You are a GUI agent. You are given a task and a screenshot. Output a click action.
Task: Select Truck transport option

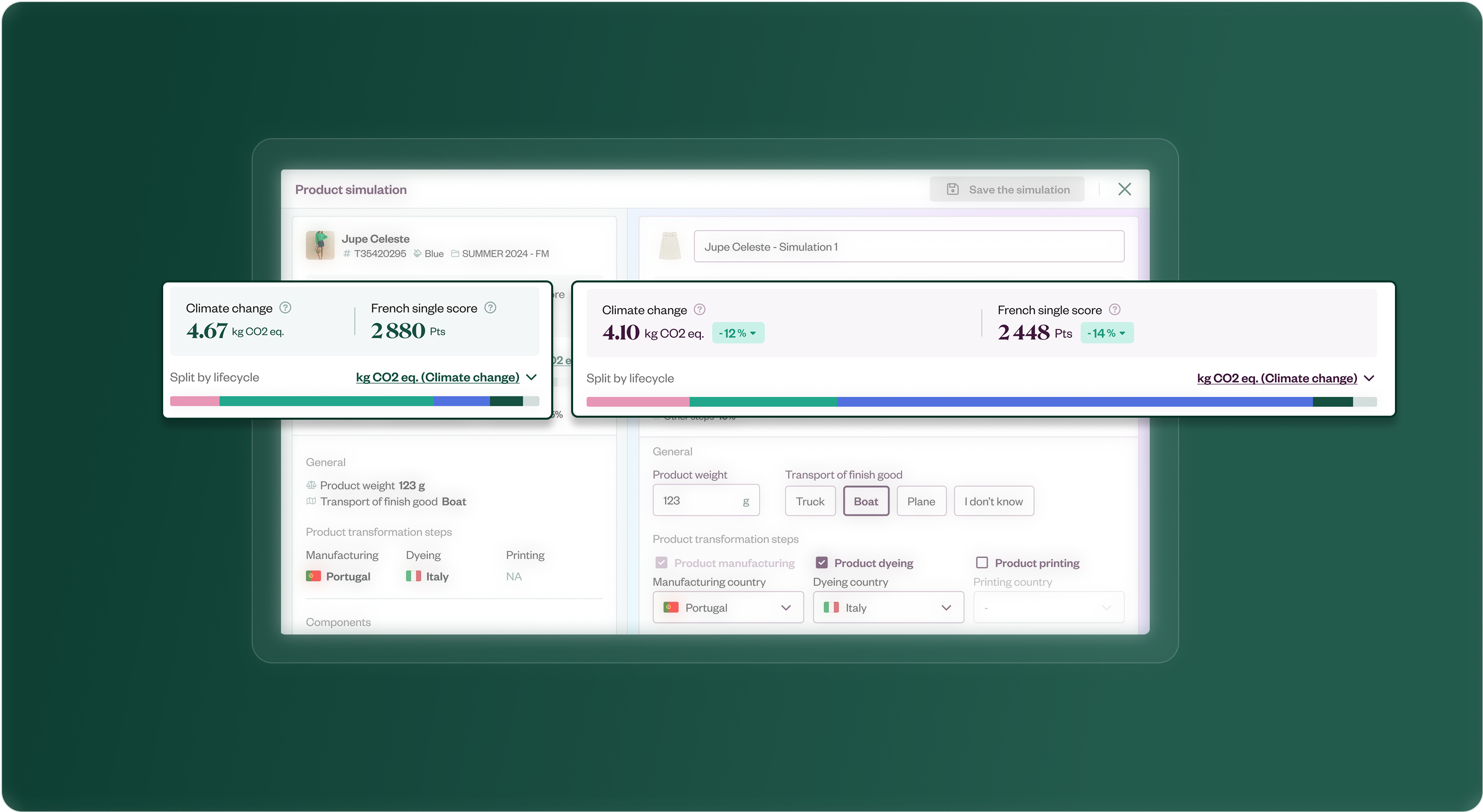coord(810,501)
